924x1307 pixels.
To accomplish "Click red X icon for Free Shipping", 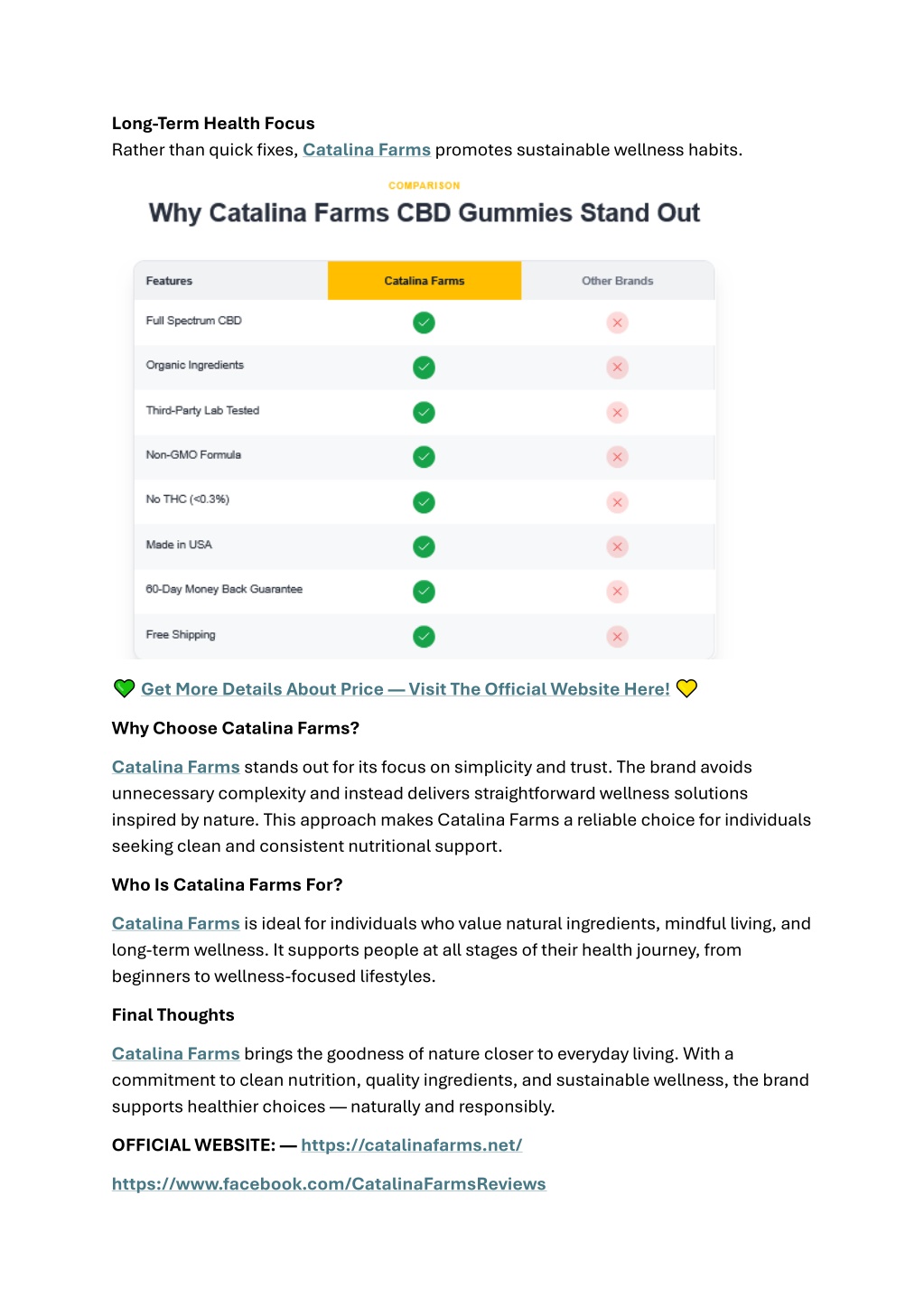I will [617, 637].
